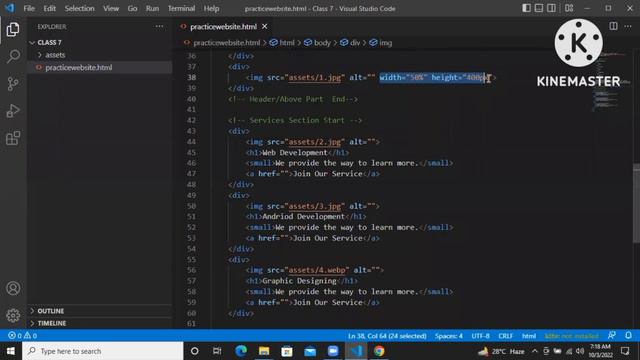Click in the taskbar search box
The width and height of the screenshot is (640, 360).
click(103, 351)
